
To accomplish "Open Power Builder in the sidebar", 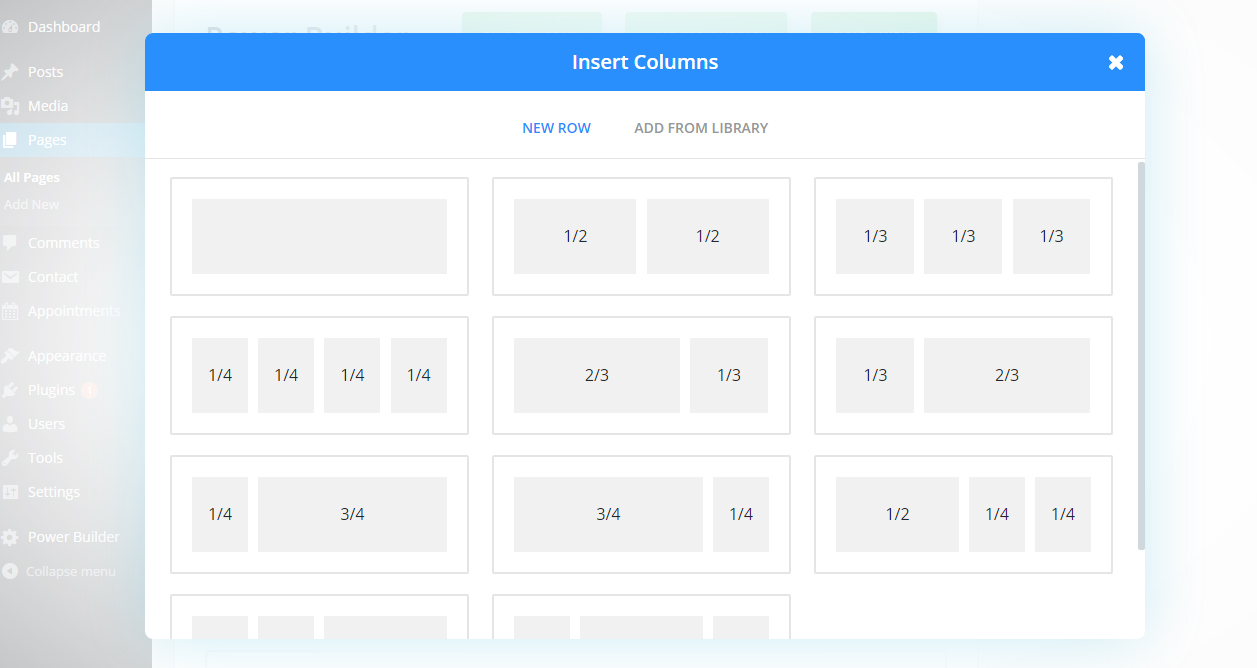I will pyautogui.click(x=74, y=537).
